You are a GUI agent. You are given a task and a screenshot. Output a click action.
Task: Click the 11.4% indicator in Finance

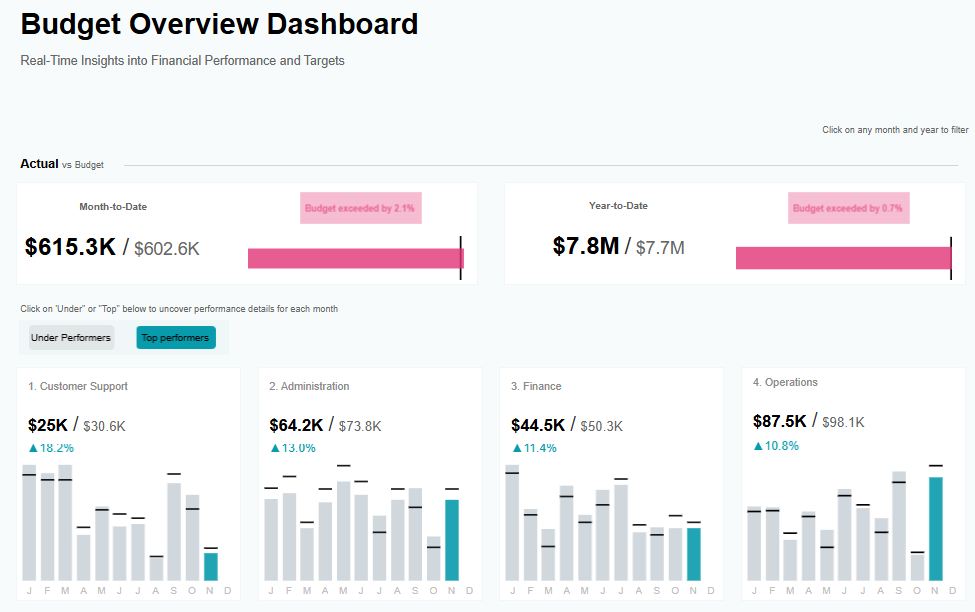click(535, 448)
